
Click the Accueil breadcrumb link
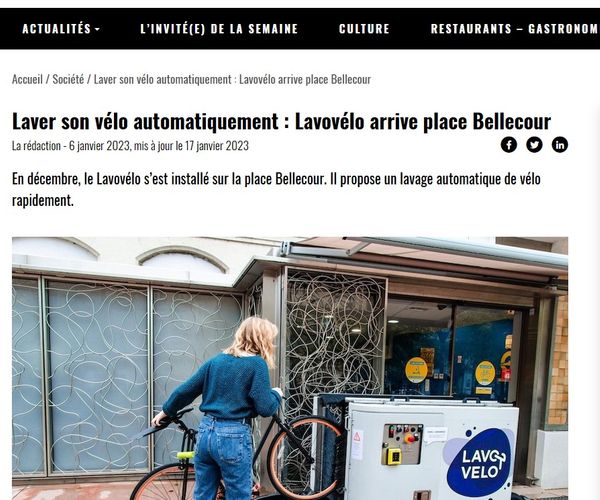pyautogui.click(x=27, y=79)
